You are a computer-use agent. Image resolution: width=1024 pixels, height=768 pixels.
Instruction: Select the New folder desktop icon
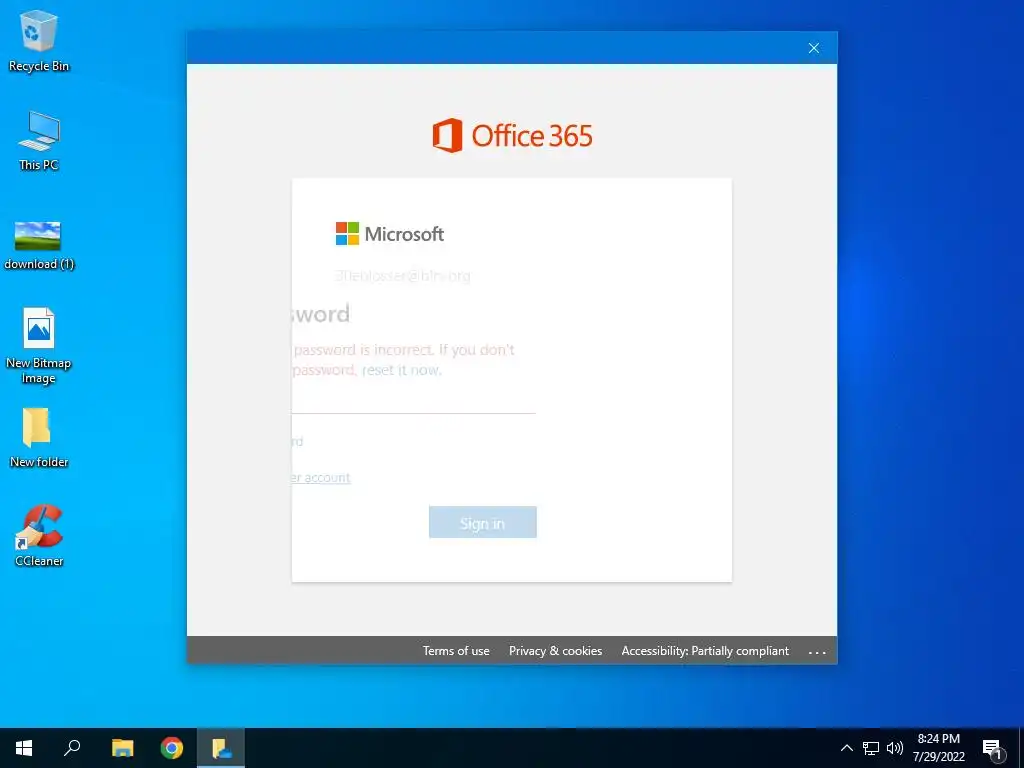coord(39,438)
